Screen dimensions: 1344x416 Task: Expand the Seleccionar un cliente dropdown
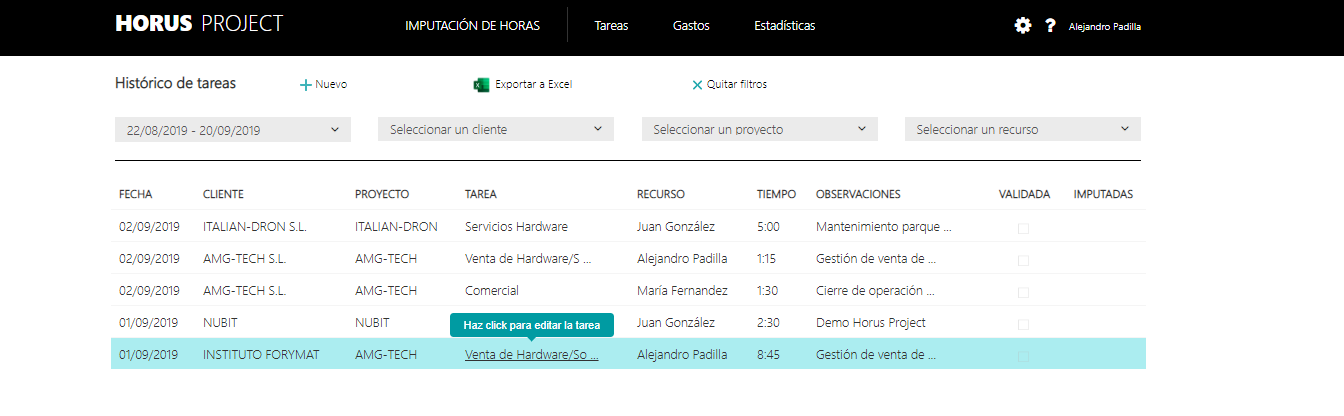tap(496, 129)
